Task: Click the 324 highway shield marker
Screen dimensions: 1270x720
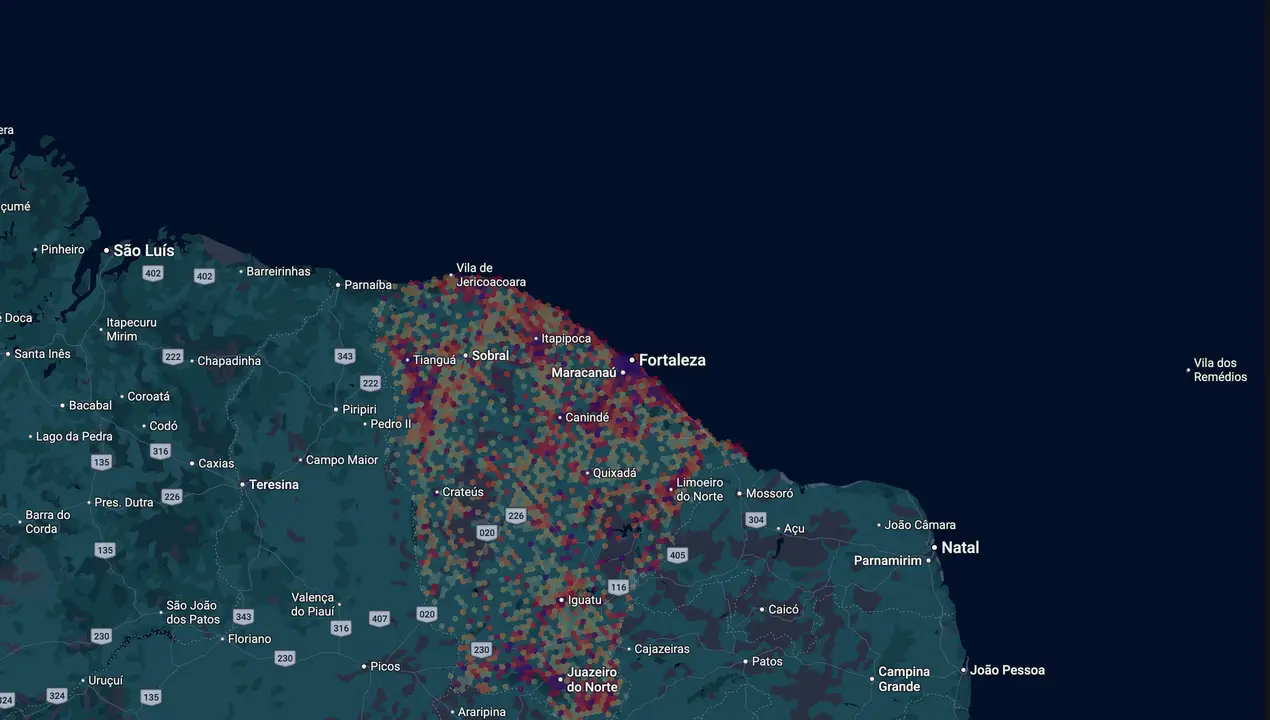Action: (x=57, y=696)
